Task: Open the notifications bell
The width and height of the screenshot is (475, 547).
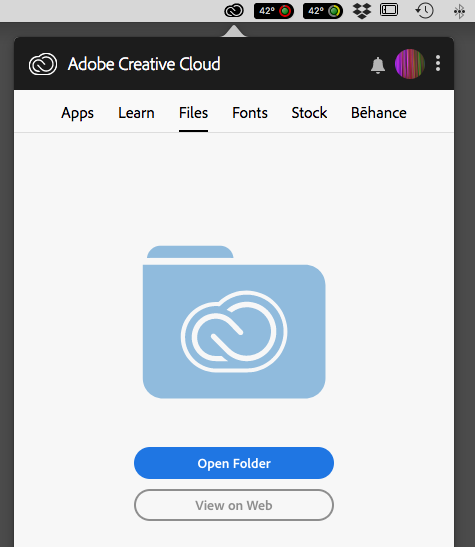Action: coord(378,65)
